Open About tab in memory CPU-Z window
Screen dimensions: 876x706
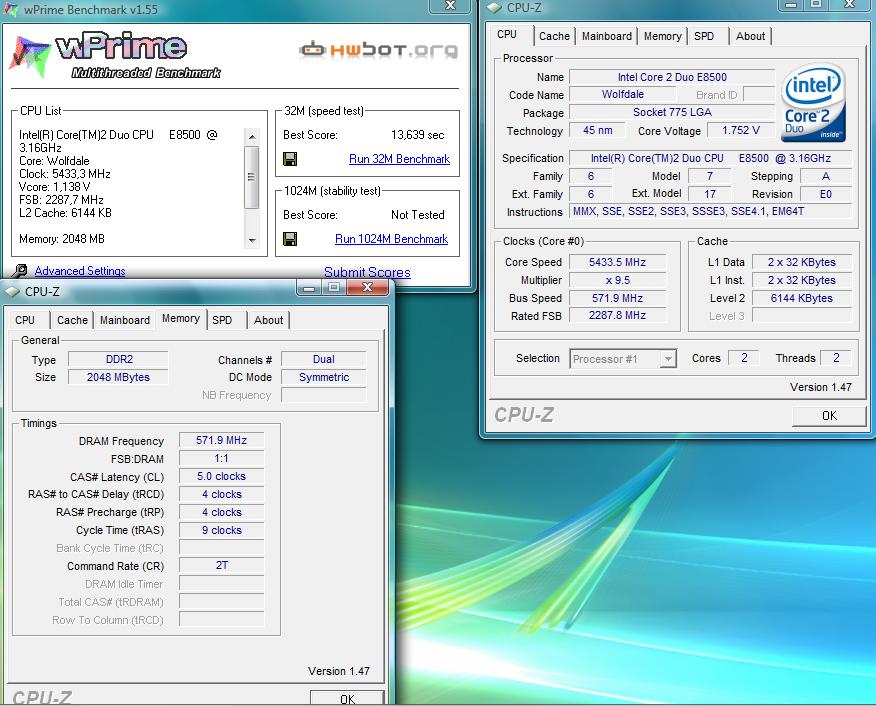268,320
